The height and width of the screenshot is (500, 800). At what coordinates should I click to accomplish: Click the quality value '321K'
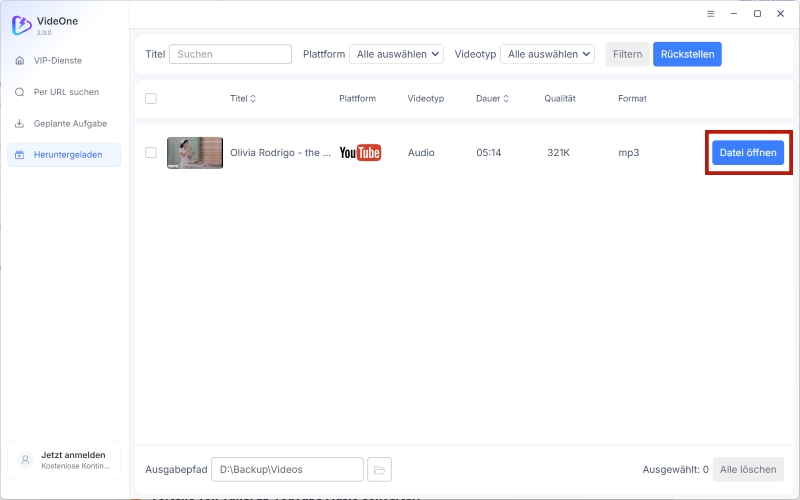click(x=558, y=153)
